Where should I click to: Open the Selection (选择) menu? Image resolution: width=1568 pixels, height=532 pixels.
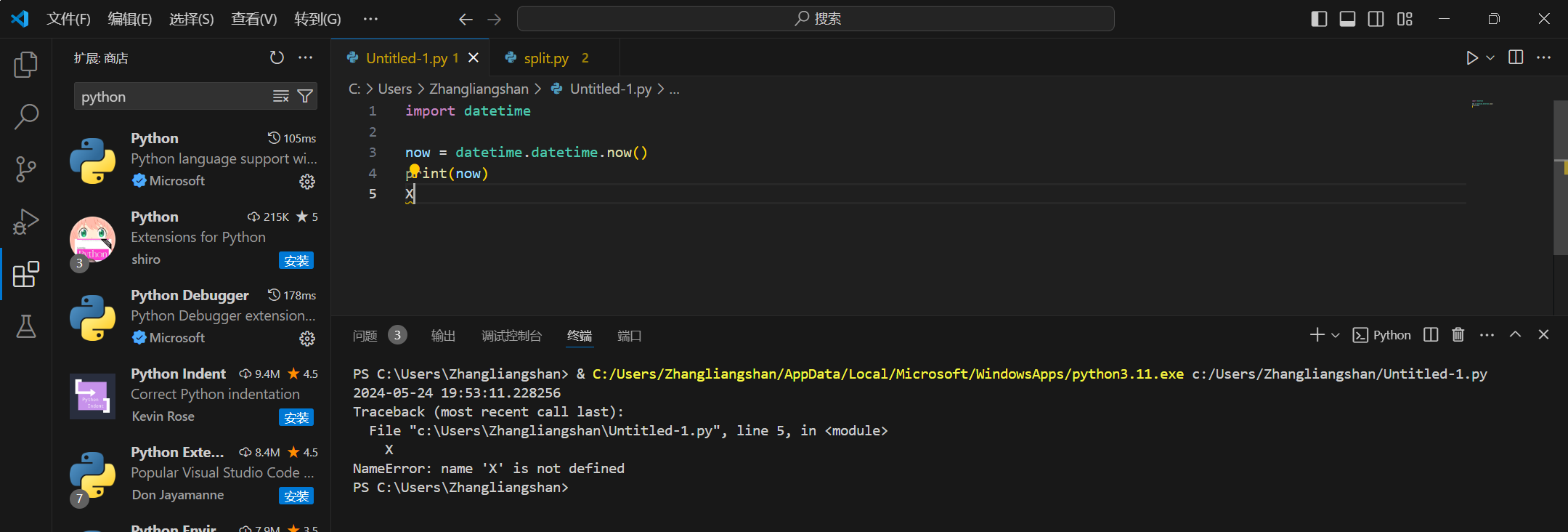point(192,19)
